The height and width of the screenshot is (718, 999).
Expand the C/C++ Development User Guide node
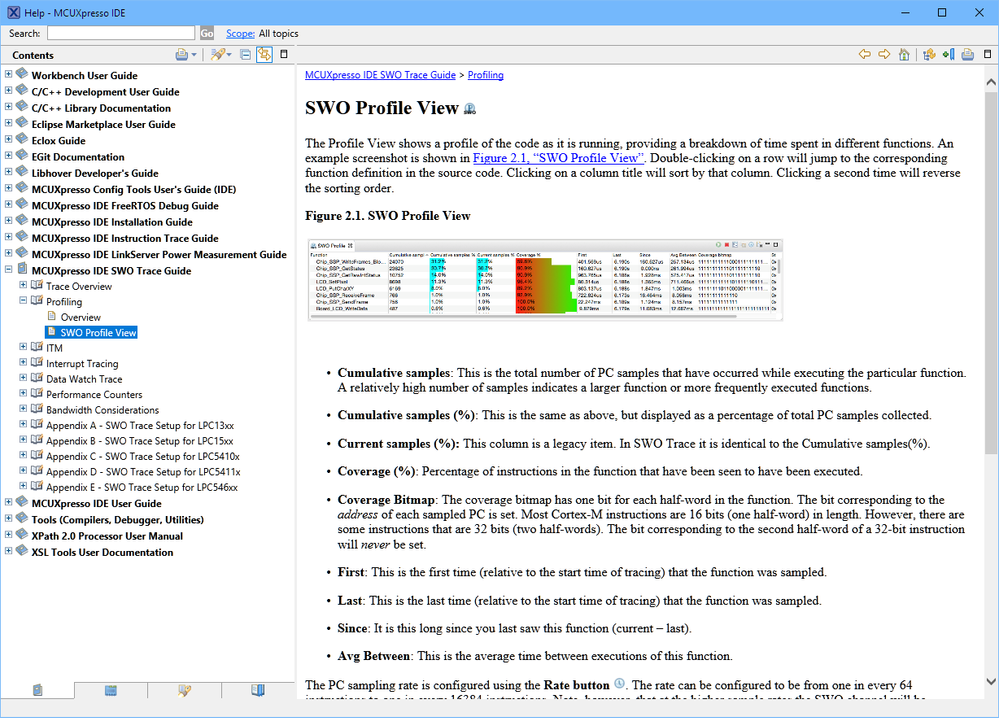pos(8,90)
